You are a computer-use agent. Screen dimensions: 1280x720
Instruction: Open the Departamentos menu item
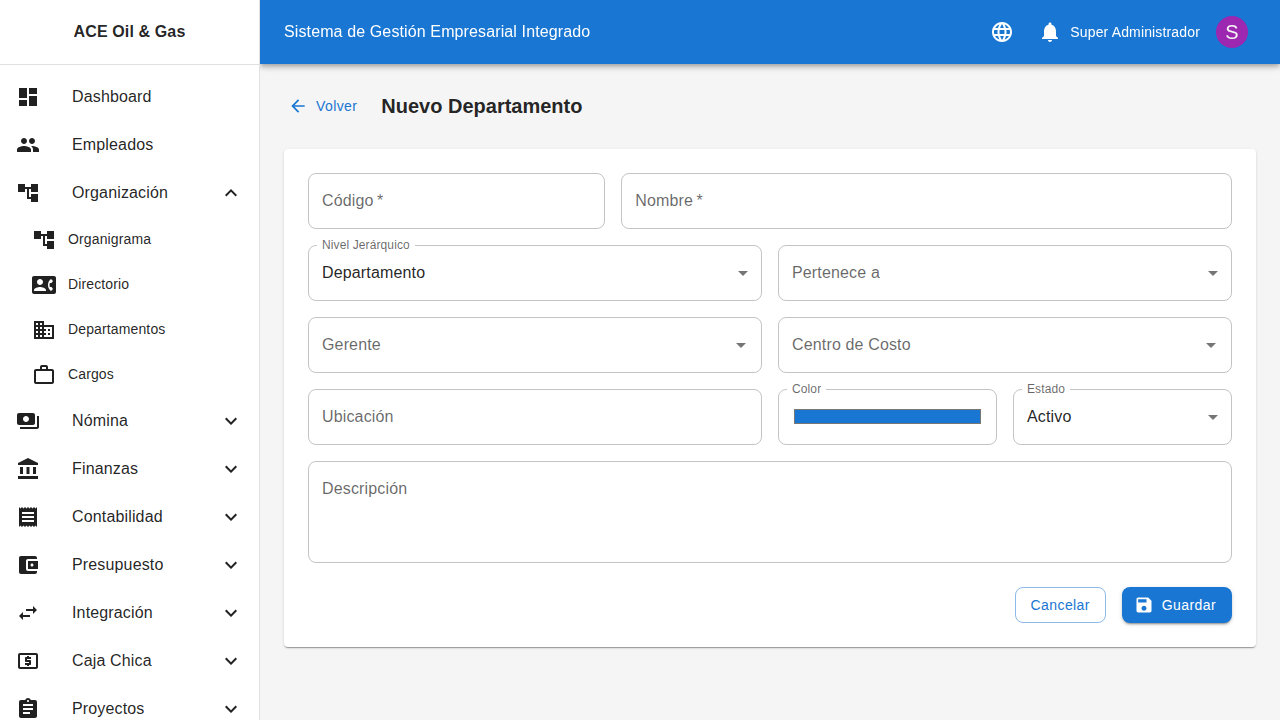(116, 329)
